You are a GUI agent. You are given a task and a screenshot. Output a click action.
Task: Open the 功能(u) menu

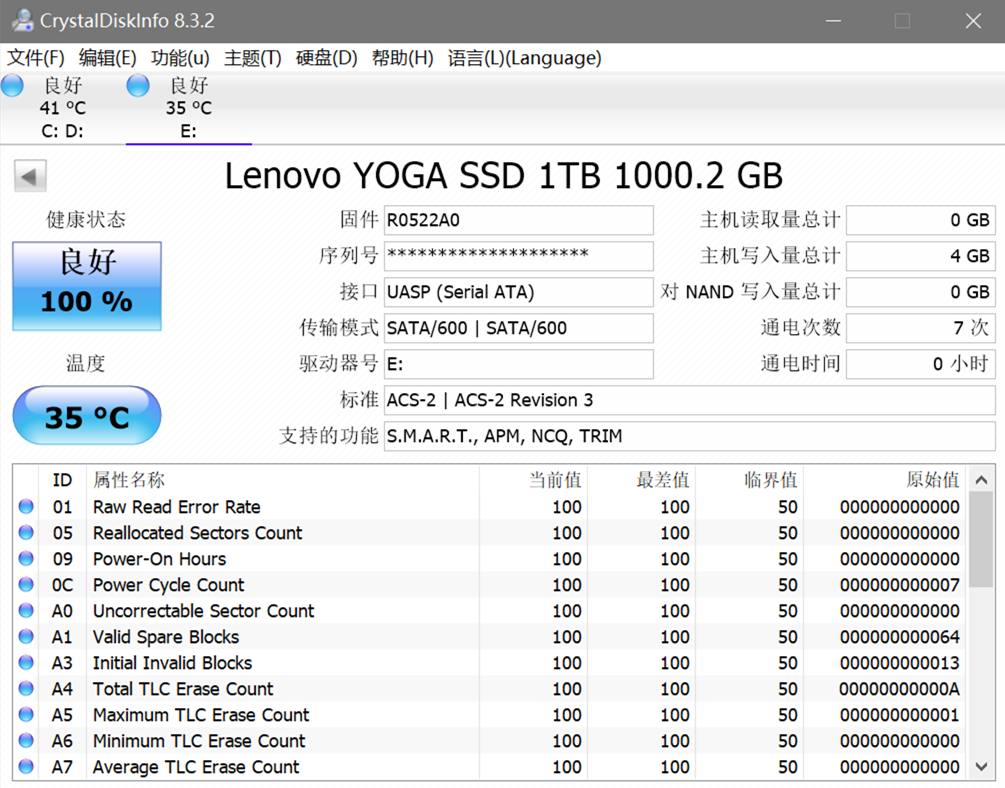pos(180,58)
